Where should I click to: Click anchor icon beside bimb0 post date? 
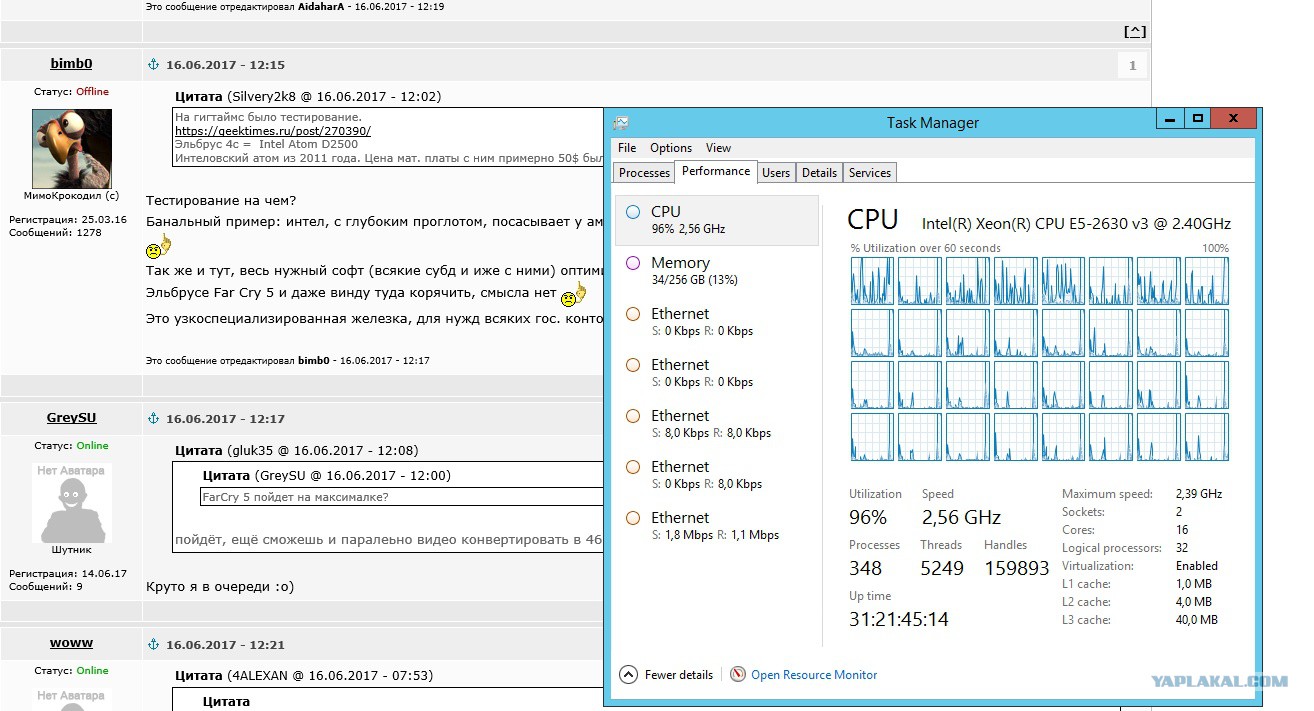(x=154, y=65)
